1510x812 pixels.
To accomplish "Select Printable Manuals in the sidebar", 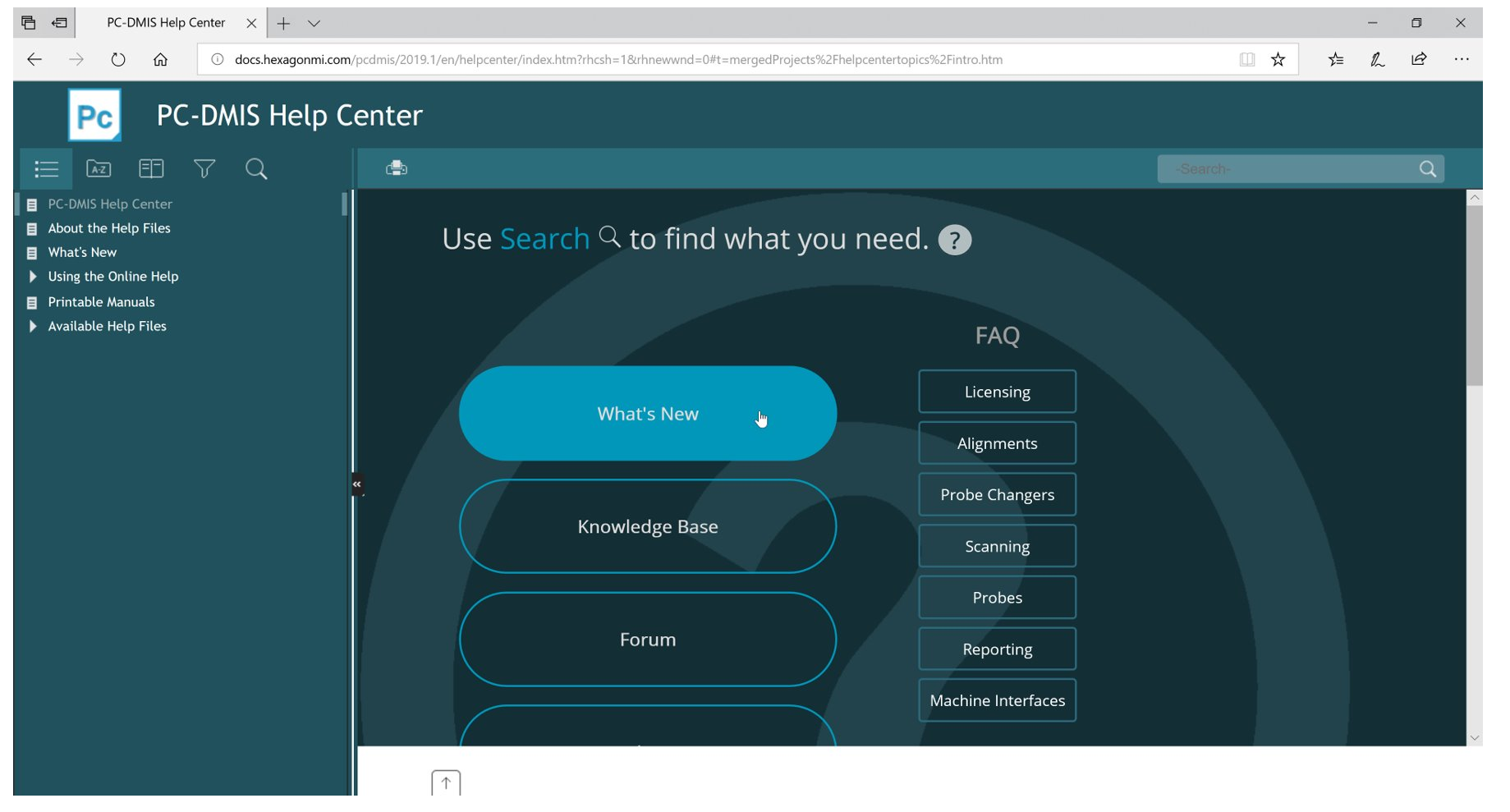I will pos(100,301).
